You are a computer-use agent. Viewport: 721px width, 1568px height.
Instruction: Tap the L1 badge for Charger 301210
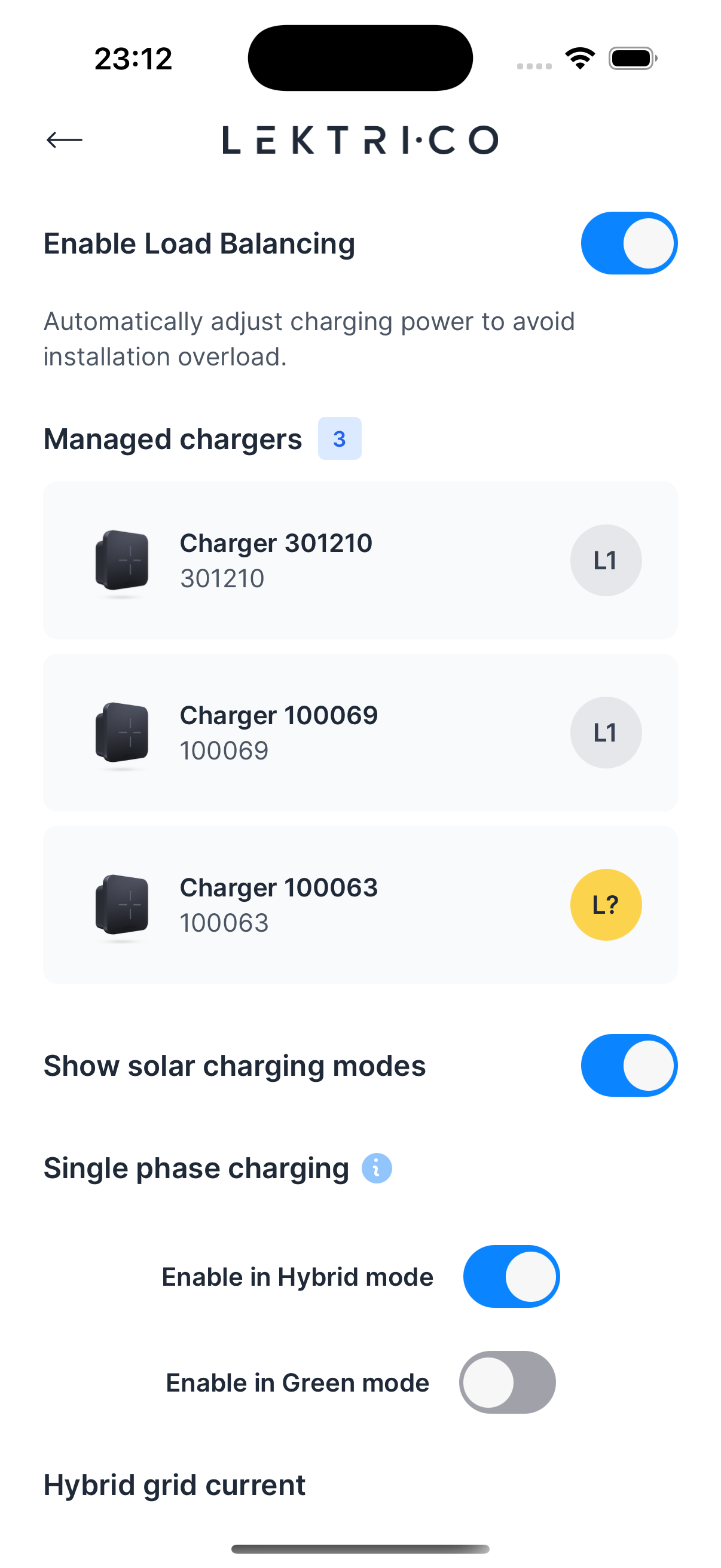tap(606, 560)
